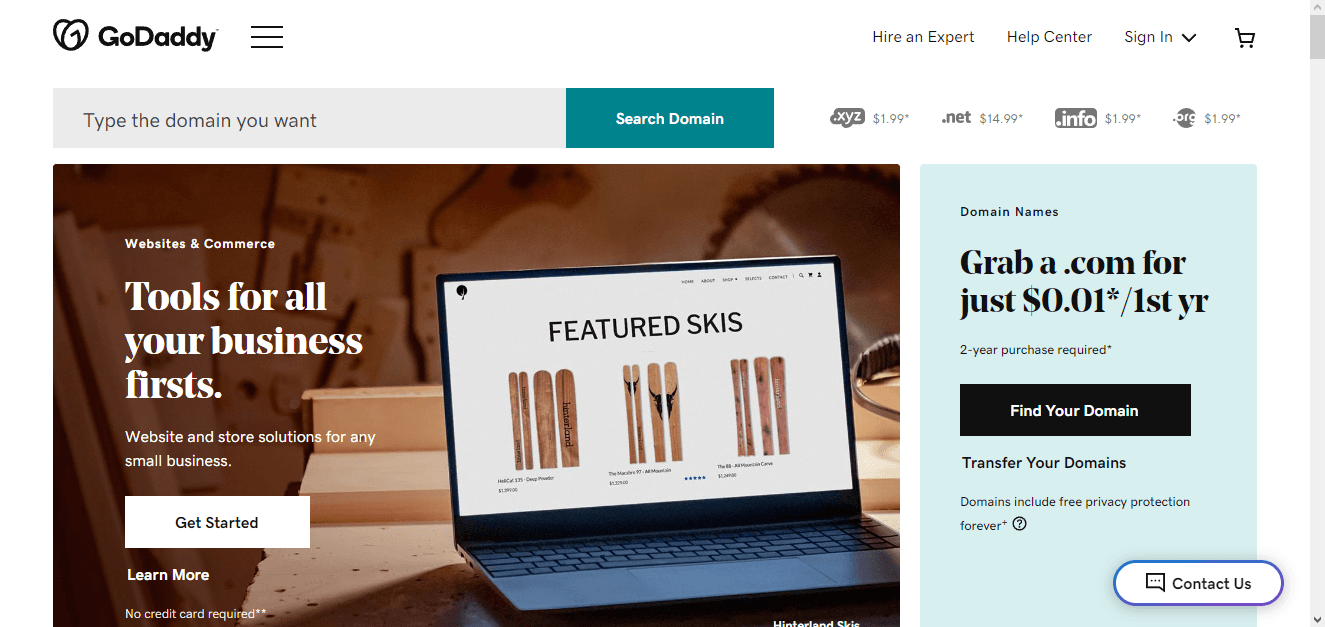Expand the Sign In dropdown
1325x627 pixels.
[x=1160, y=37]
